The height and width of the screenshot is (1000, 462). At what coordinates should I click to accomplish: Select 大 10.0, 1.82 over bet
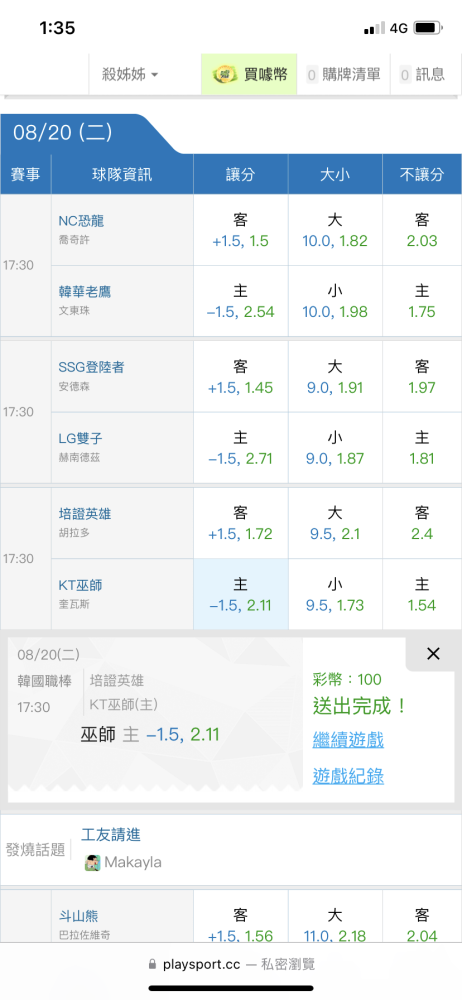(x=335, y=230)
